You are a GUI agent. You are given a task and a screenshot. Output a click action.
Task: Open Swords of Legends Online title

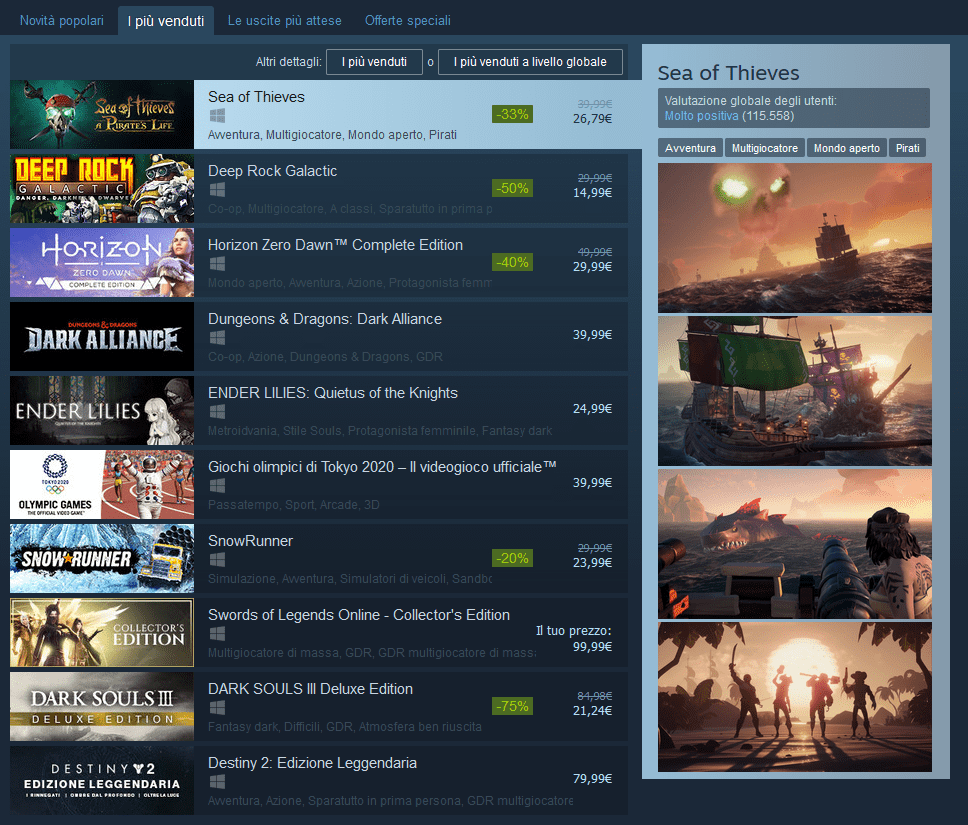359,615
